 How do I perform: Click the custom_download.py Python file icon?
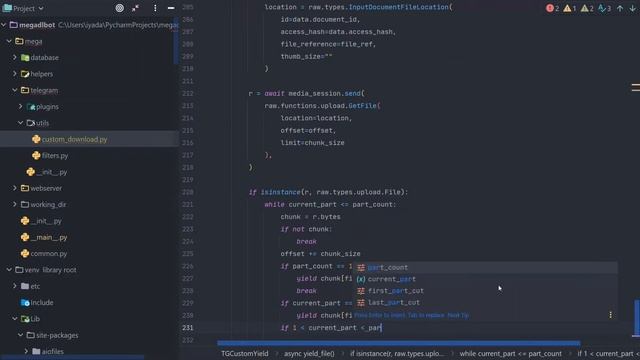[36, 139]
